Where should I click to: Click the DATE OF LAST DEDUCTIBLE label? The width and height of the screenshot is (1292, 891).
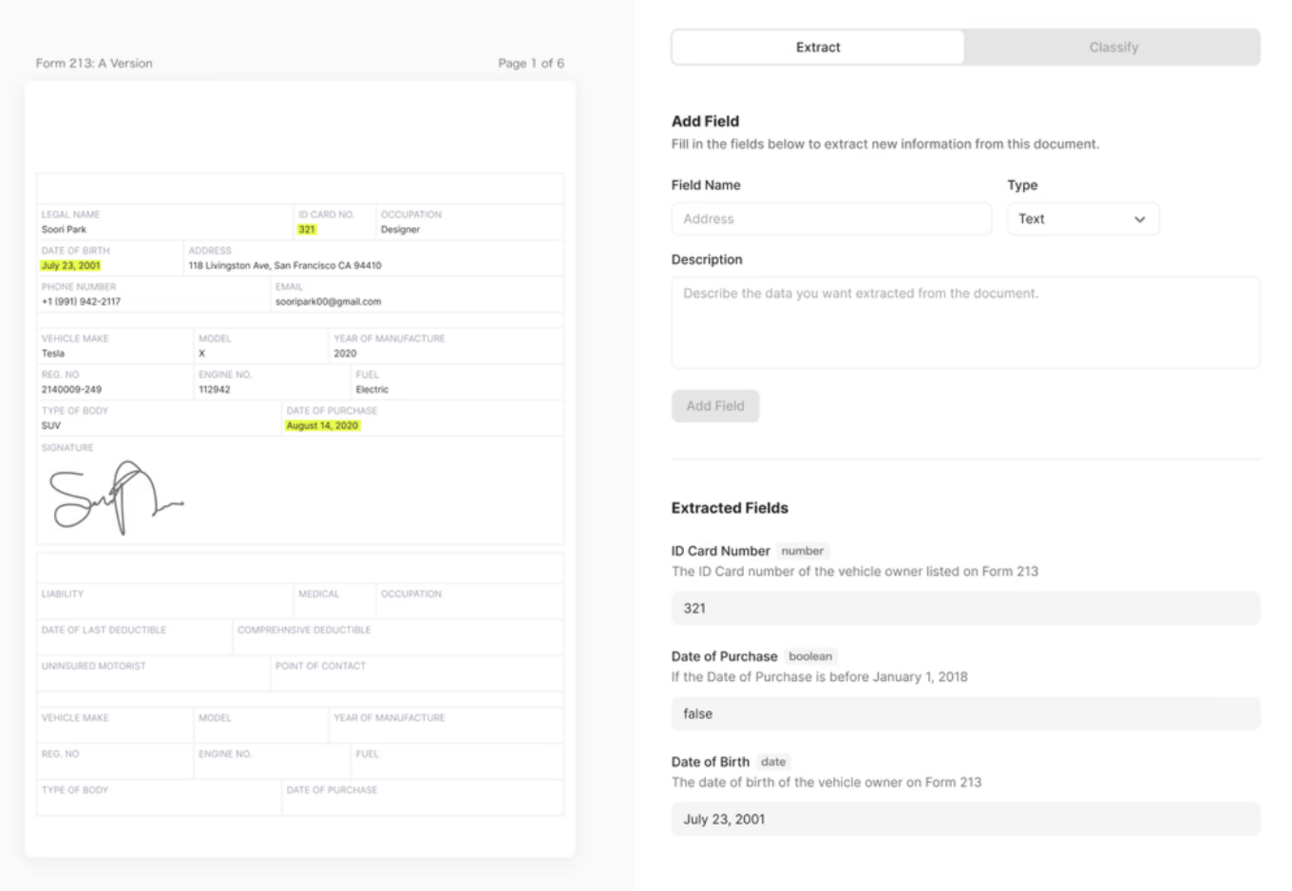pyautogui.click(x=104, y=630)
